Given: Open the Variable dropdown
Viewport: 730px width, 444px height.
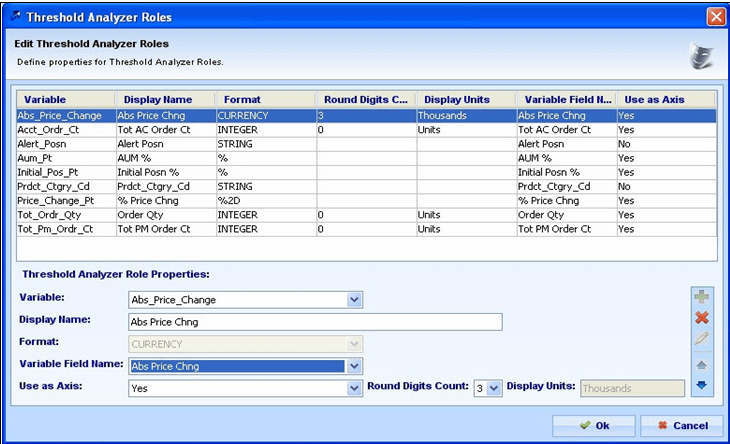Looking at the screenshot, I should coord(354,300).
